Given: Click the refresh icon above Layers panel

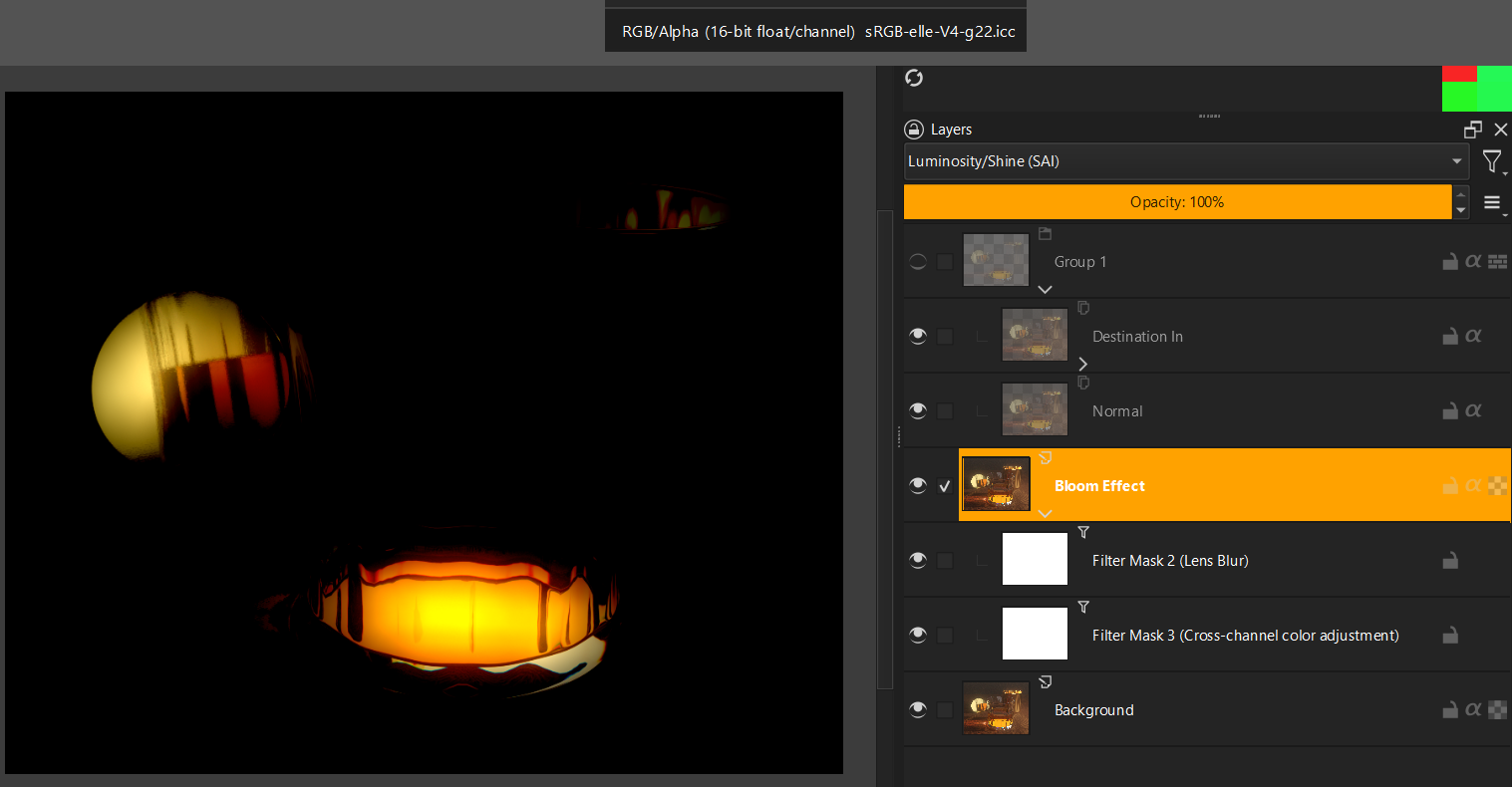Looking at the screenshot, I should pyautogui.click(x=914, y=78).
